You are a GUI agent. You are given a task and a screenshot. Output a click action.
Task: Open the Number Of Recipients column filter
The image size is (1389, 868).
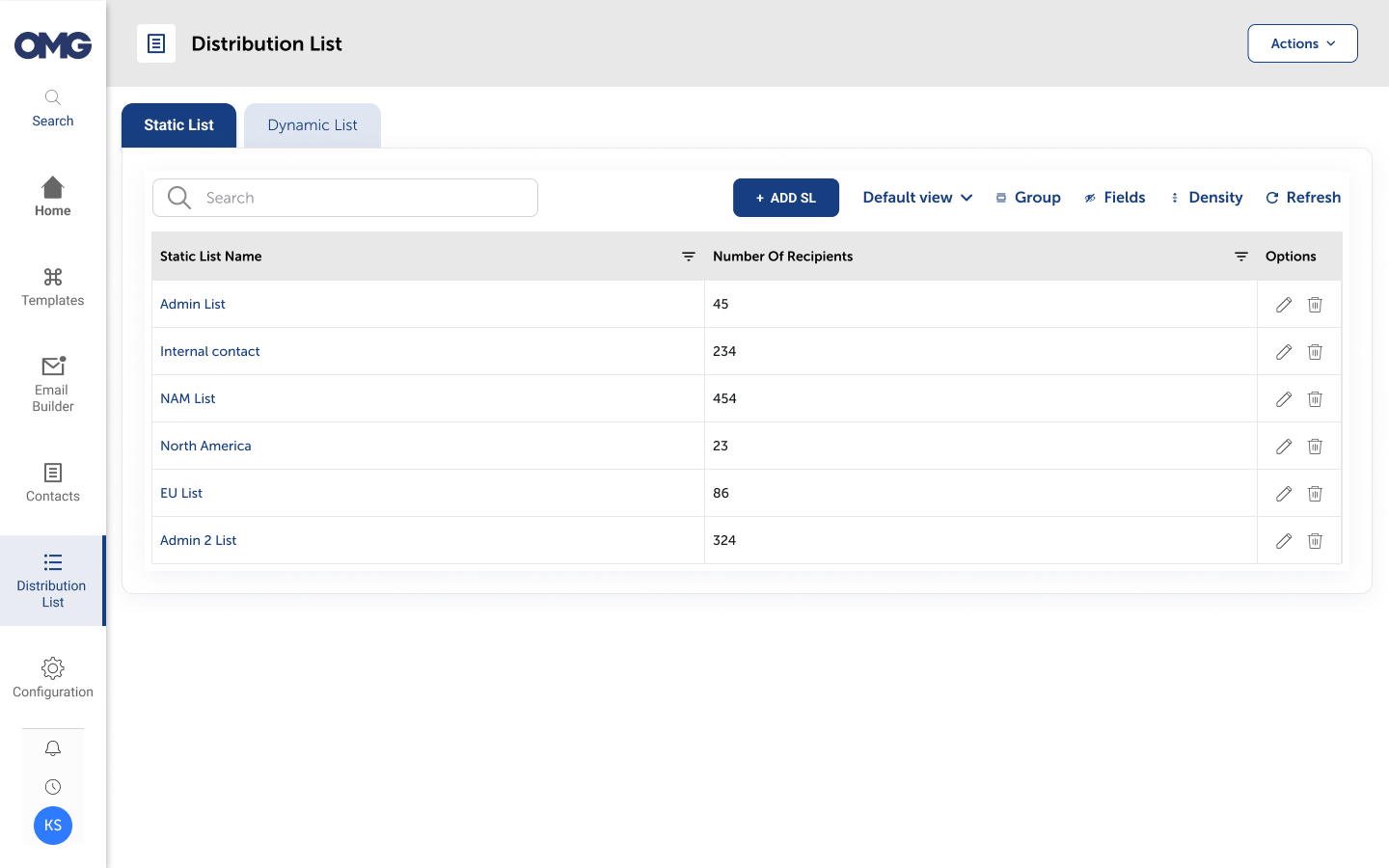point(1241,257)
